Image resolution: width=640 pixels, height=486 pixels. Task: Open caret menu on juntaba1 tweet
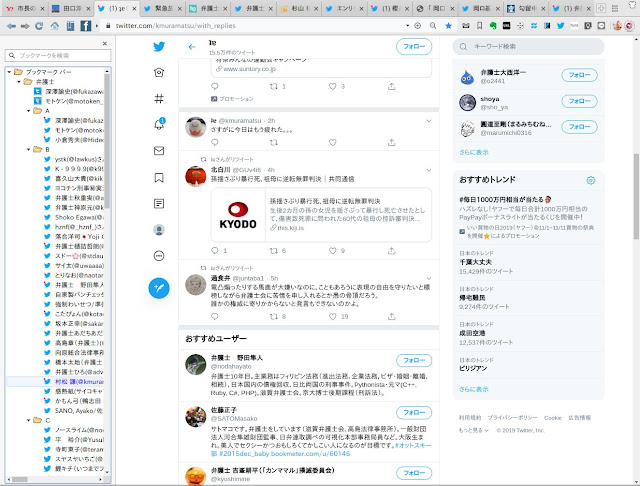pos(429,278)
